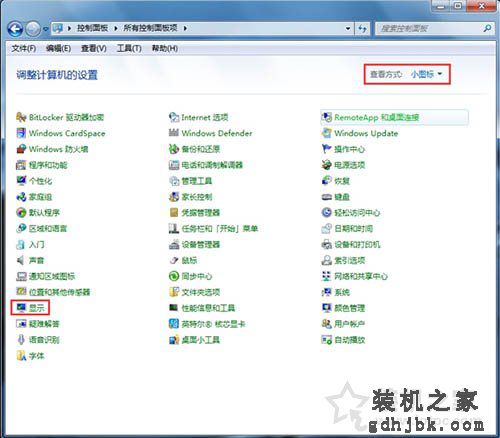Open the 文件夹选项 icon

coord(174,292)
